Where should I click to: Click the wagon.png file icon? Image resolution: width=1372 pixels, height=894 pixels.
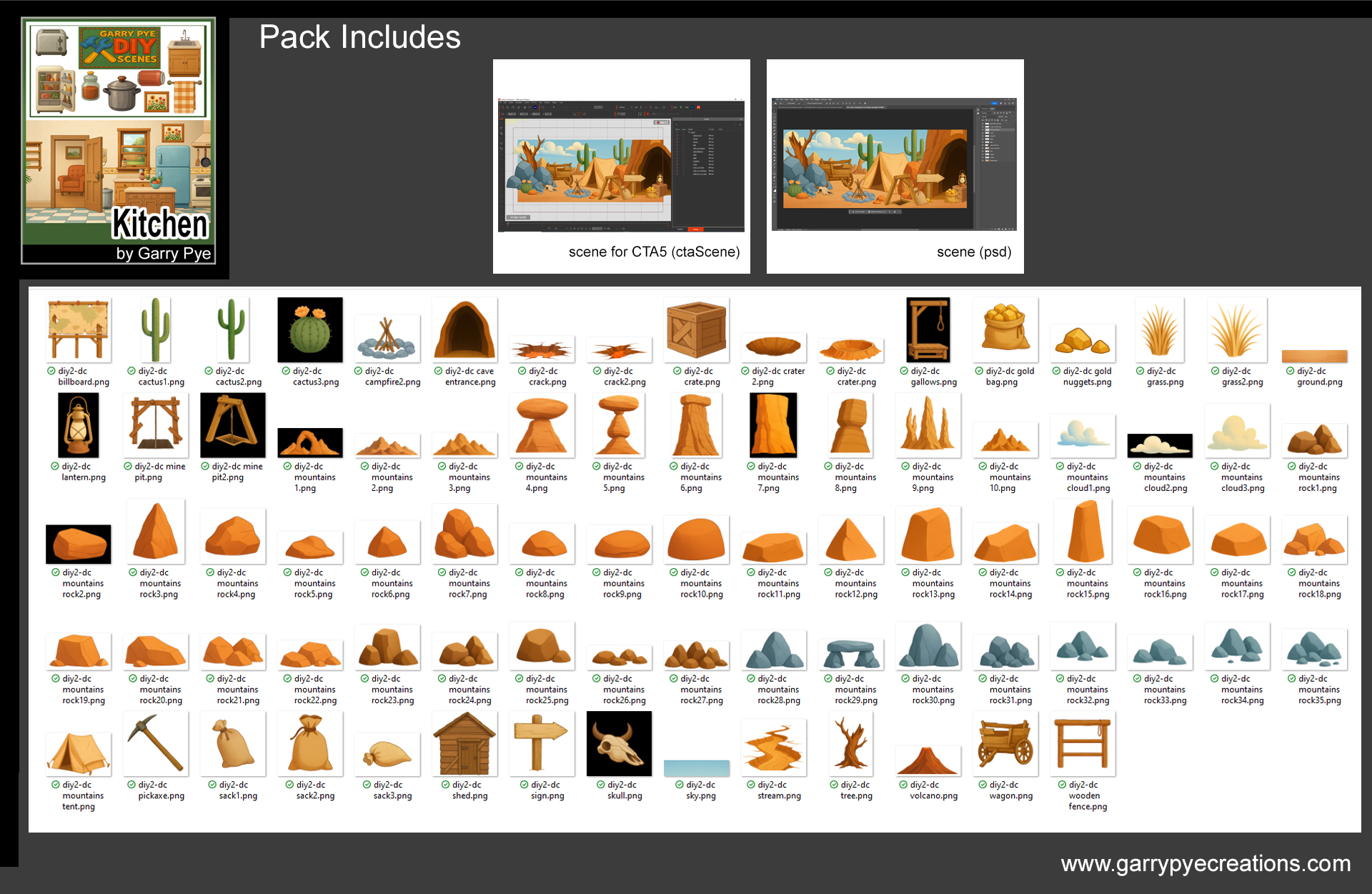coord(1005,744)
